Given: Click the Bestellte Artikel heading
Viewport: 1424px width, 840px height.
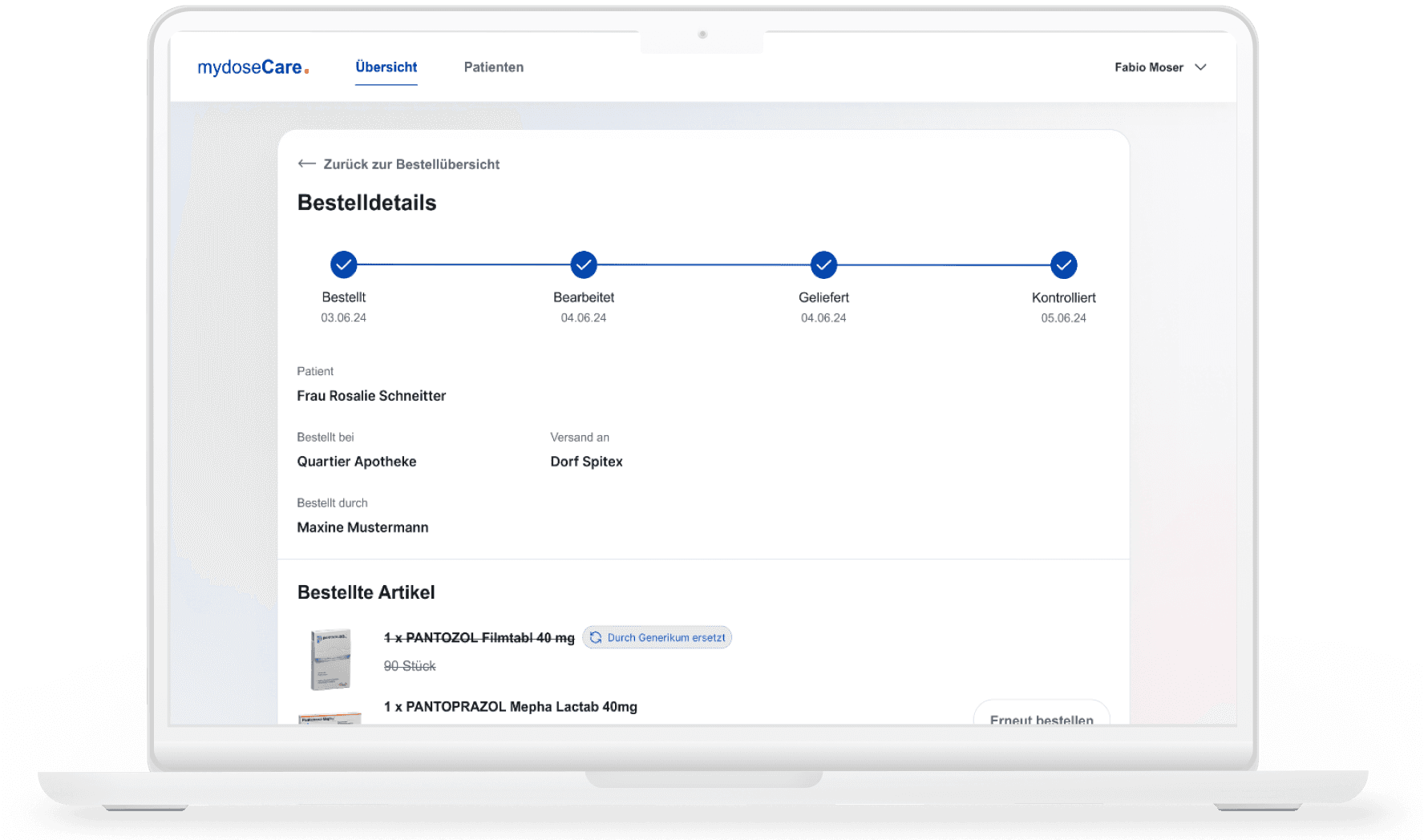Looking at the screenshot, I should click(366, 592).
